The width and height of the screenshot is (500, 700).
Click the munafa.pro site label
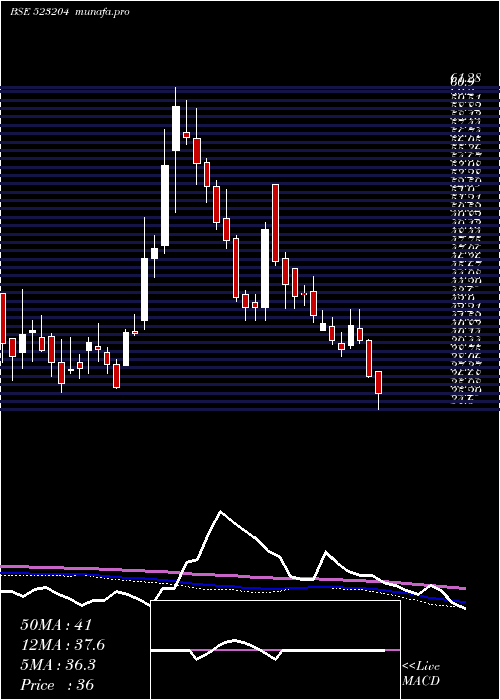tap(102, 12)
